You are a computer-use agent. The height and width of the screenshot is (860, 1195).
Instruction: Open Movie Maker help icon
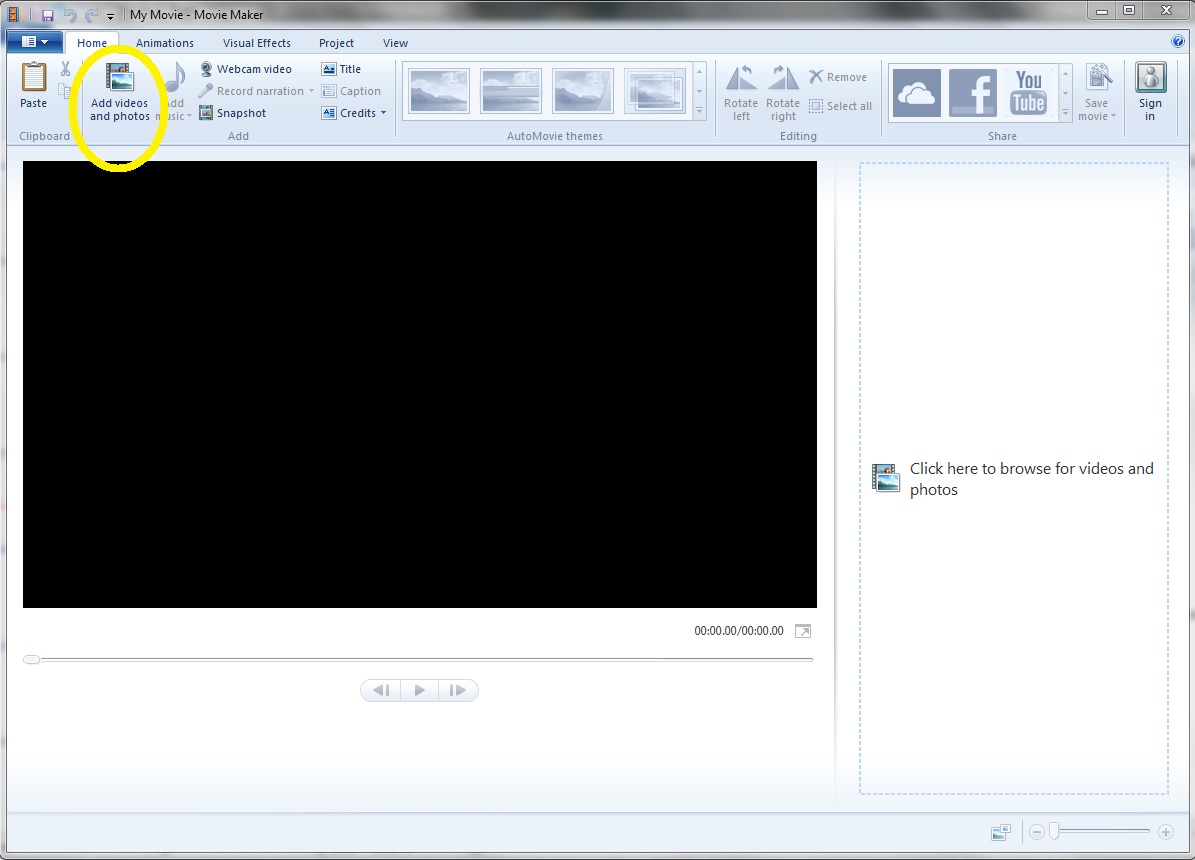tap(1178, 42)
